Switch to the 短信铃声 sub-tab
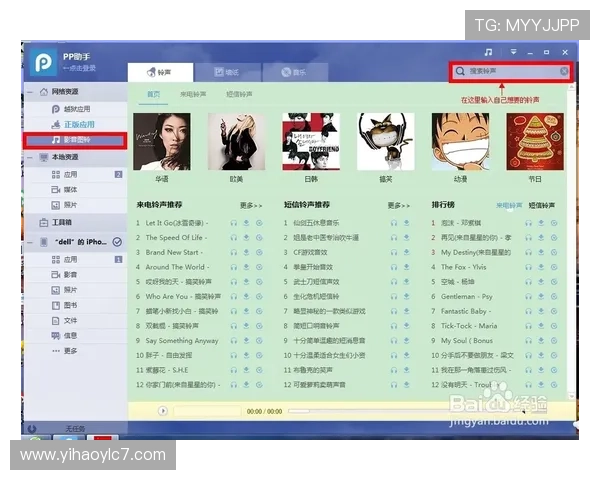 (238, 95)
